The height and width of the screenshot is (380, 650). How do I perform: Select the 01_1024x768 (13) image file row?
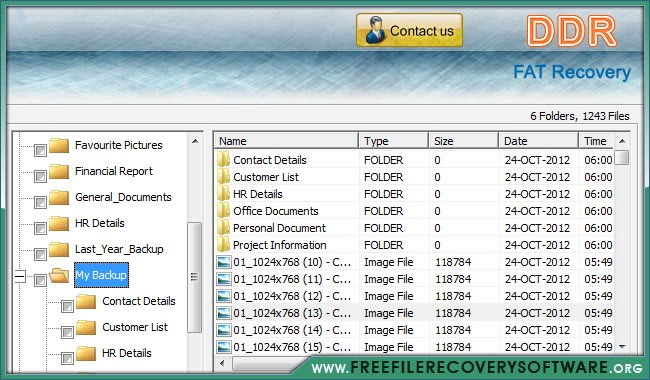coord(415,313)
